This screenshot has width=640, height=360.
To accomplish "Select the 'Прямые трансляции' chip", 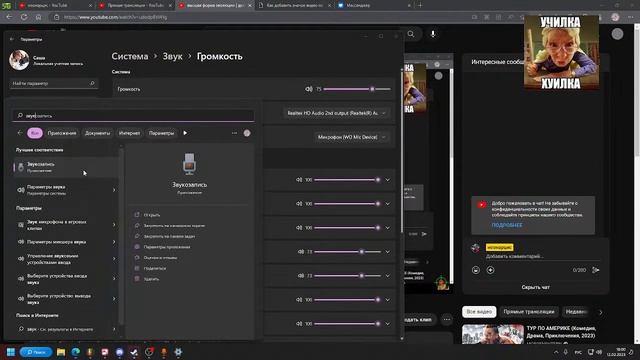I will click(529, 312).
